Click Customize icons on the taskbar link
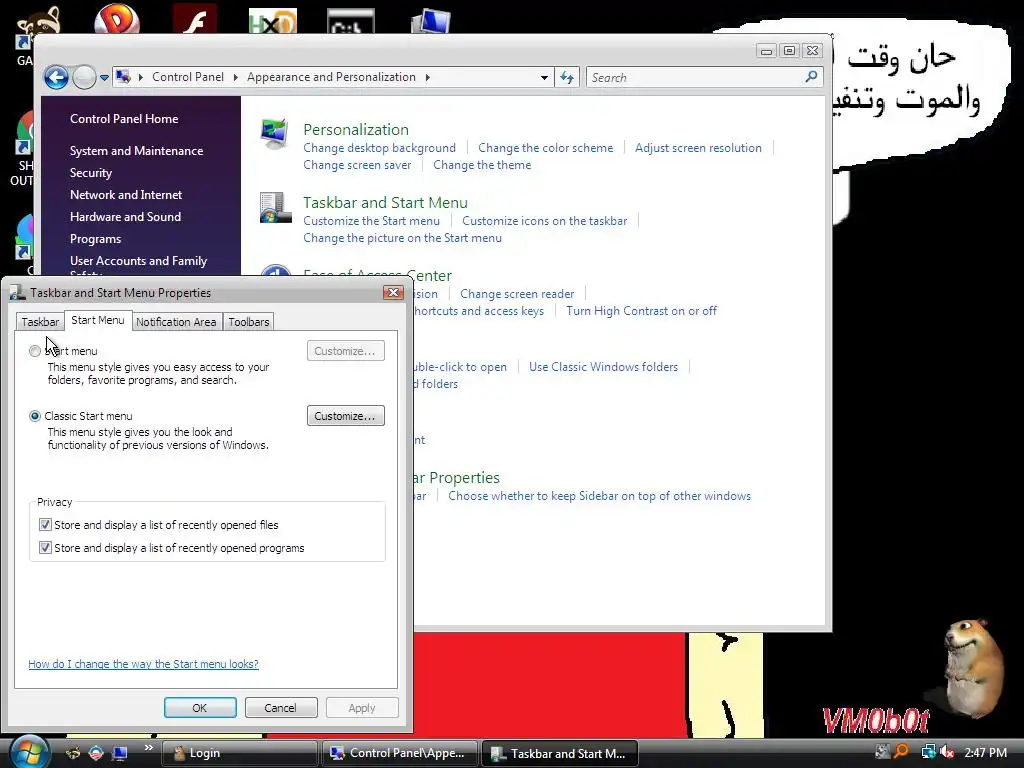 tap(545, 221)
